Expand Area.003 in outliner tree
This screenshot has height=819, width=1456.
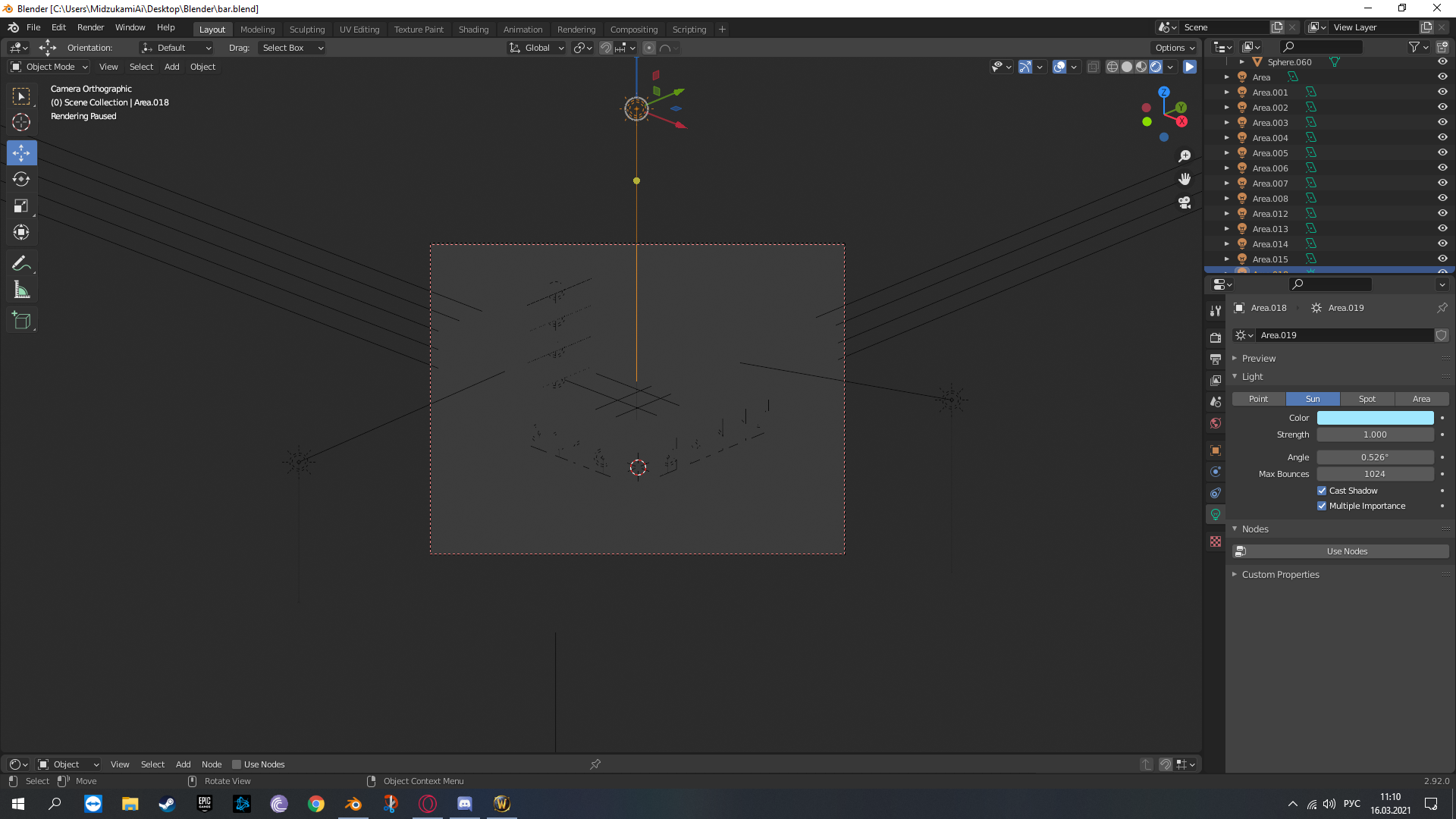tap(1227, 123)
